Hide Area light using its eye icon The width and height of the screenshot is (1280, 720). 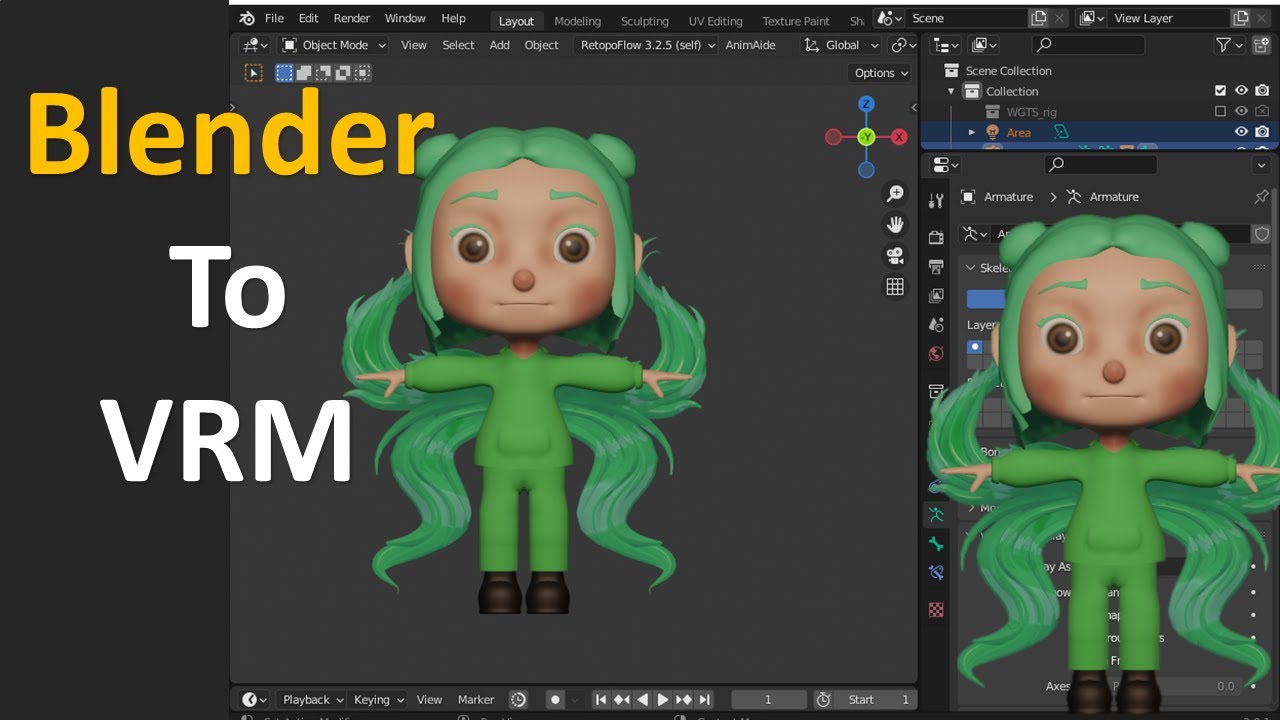point(1241,132)
